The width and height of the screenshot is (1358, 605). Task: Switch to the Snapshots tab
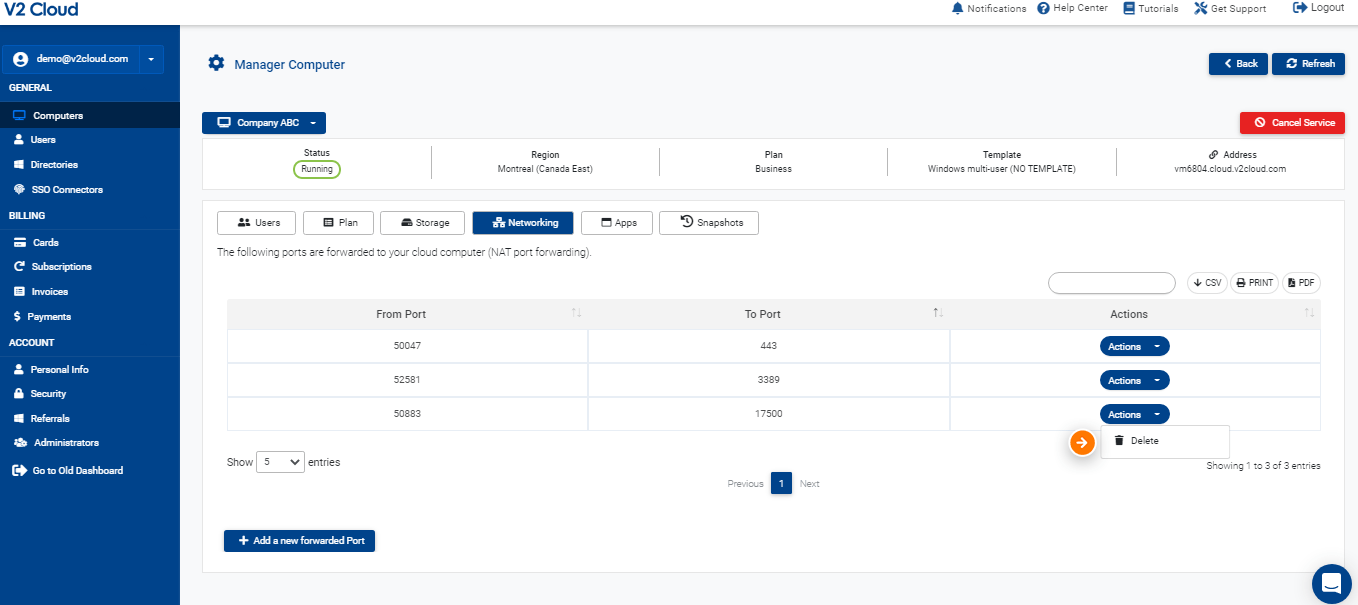708,223
